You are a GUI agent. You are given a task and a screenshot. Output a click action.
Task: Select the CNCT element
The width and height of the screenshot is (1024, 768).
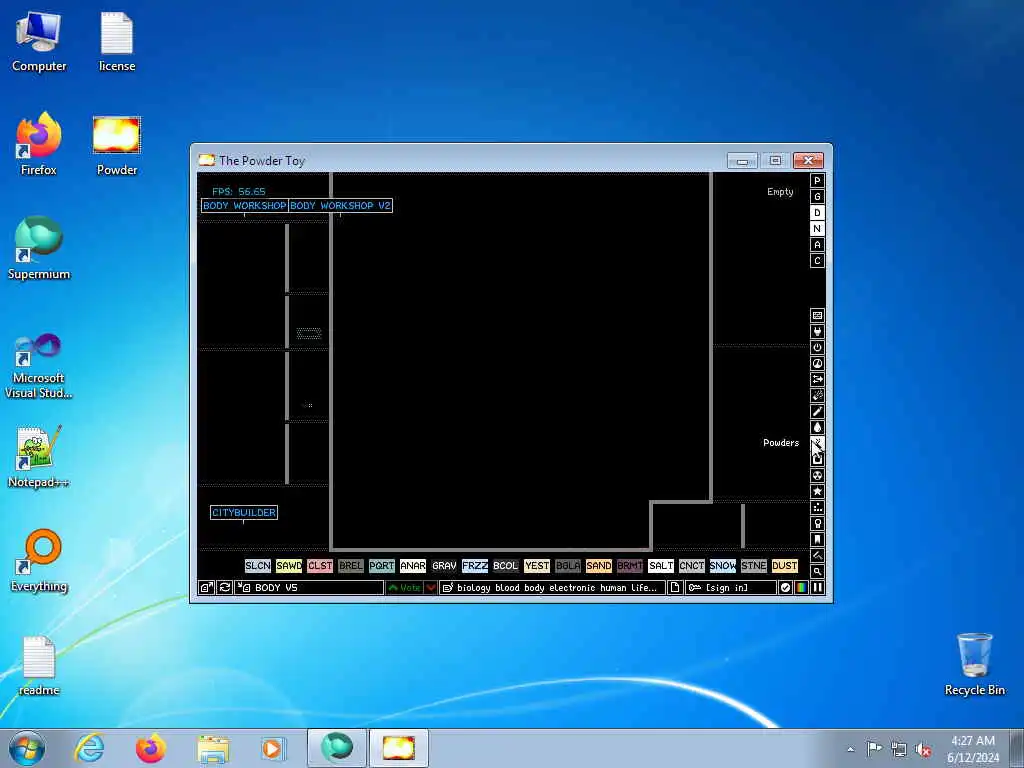pyautogui.click(x=692, y=566)
